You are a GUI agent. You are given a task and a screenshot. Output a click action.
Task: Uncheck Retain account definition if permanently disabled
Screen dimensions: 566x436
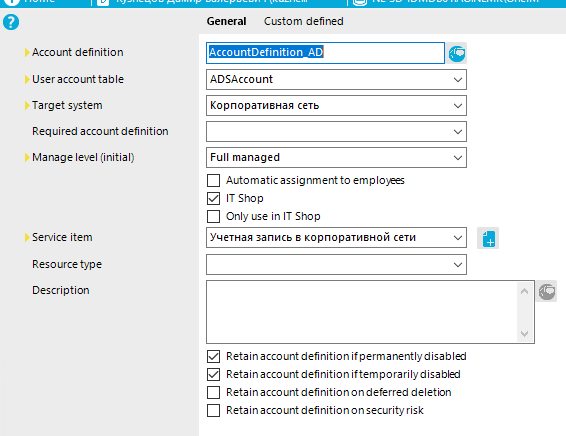(213, 357)
